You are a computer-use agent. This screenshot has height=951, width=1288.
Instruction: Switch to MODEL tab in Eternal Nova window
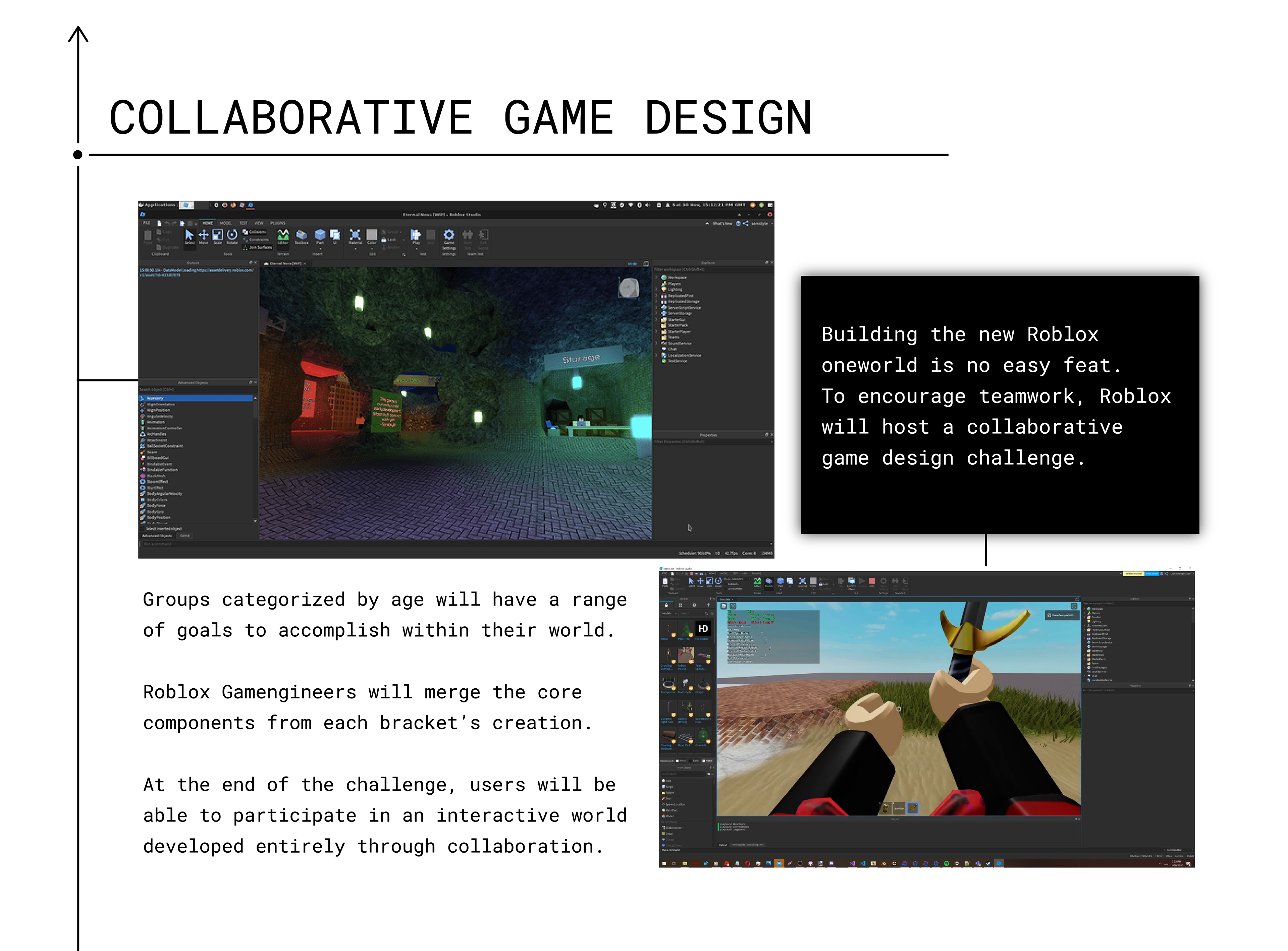pyautogui.click(x=226, y=223)
